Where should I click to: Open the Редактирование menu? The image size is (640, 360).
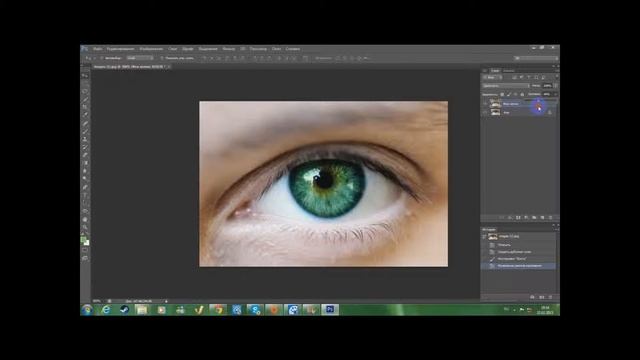pyautogui.click(x=120, y=49)
